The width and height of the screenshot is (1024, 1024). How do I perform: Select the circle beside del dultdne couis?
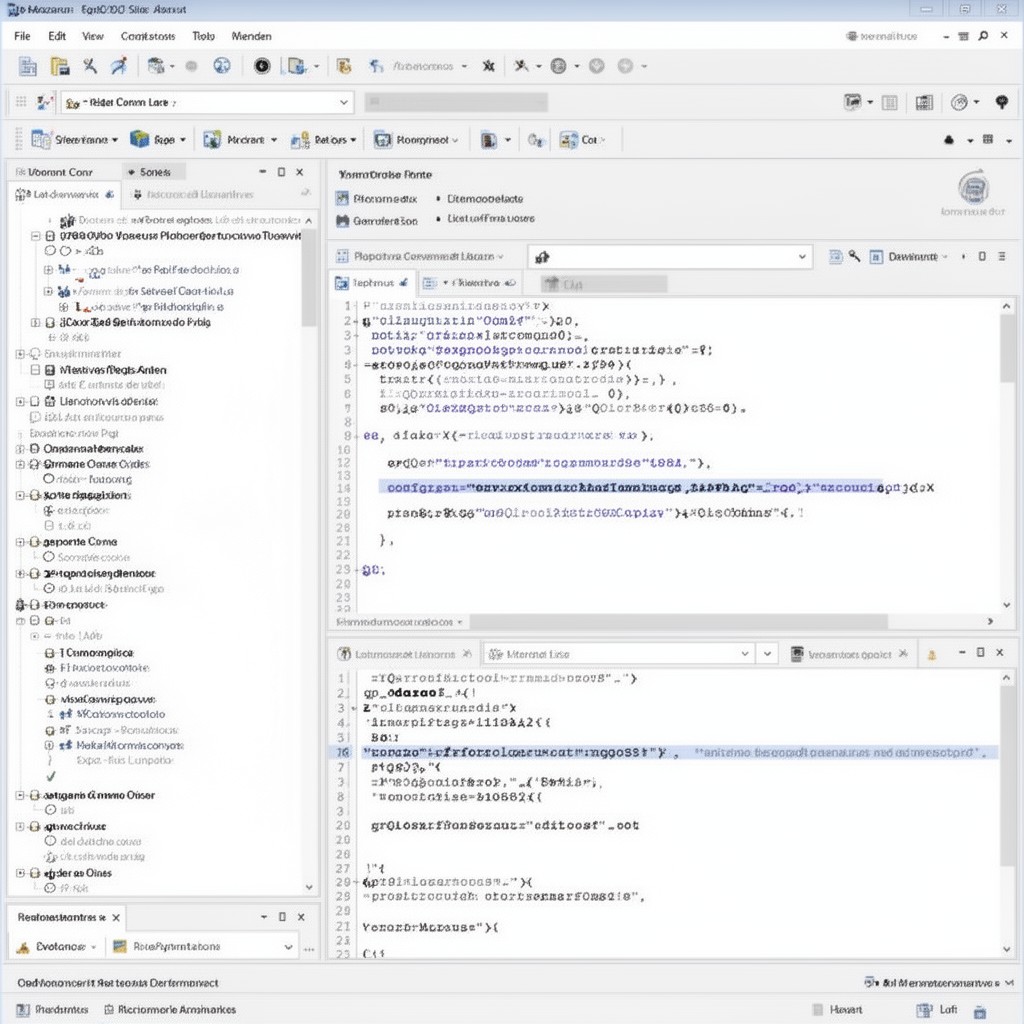pos(50,841)
